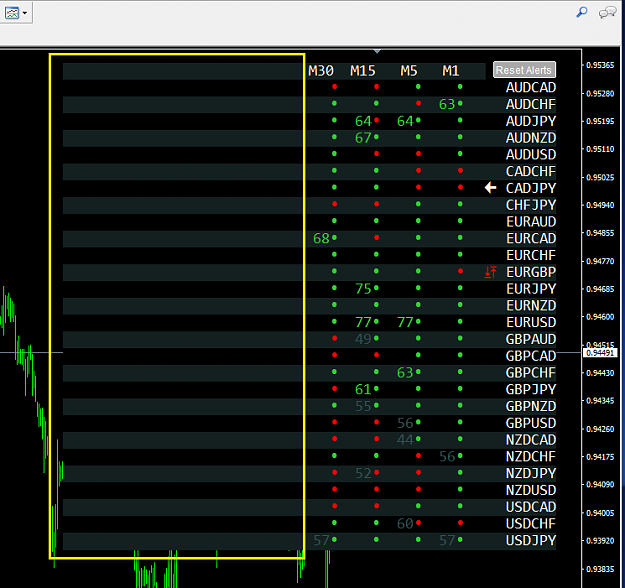
Task: Pick NZDCAD from the dashboard
Action: coord(531,440)
